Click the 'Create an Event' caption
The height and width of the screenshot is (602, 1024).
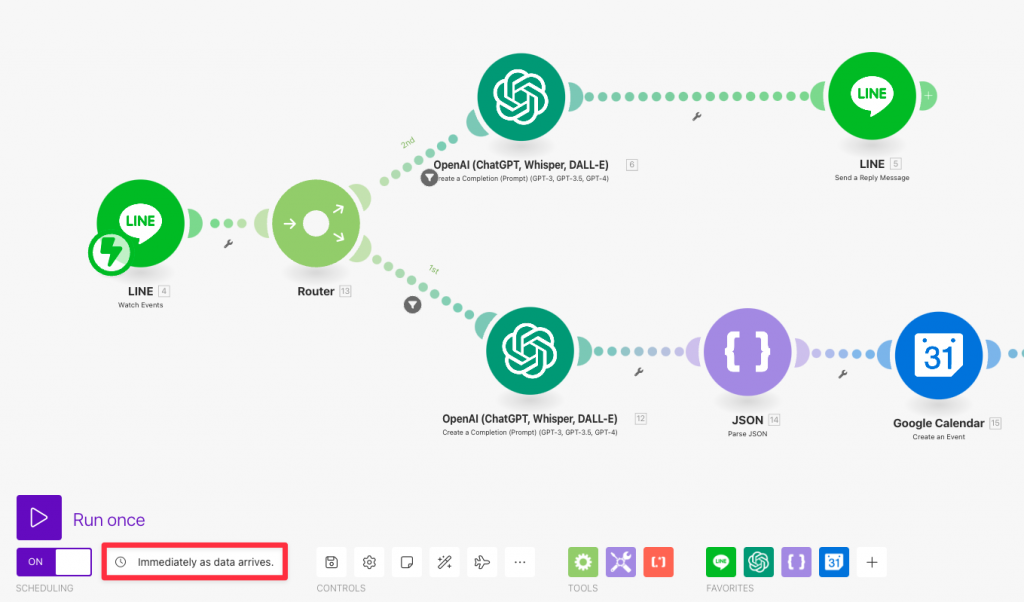[938, 437]
